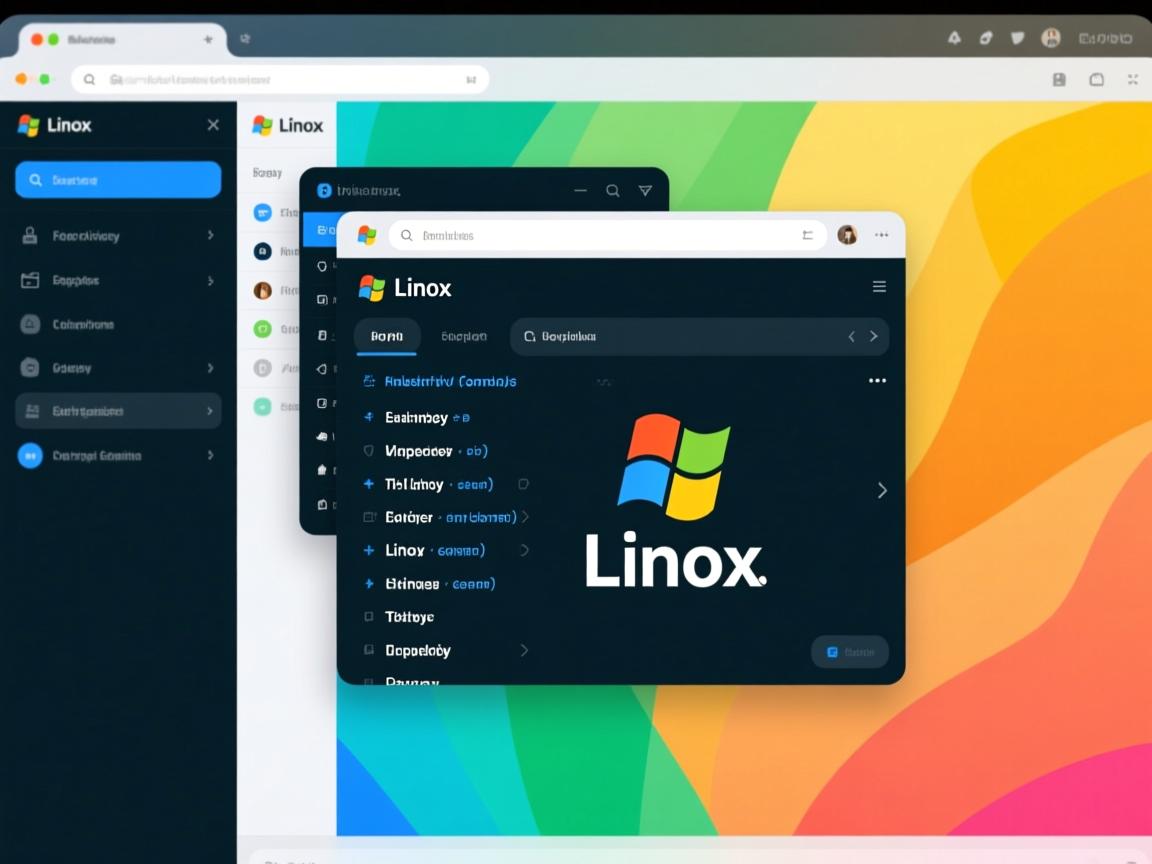Image resolution: width=1152 pixels, height=864 pixels.
Task: Toggle the square checkbox next to the Toolbox item
Action: 366,616
